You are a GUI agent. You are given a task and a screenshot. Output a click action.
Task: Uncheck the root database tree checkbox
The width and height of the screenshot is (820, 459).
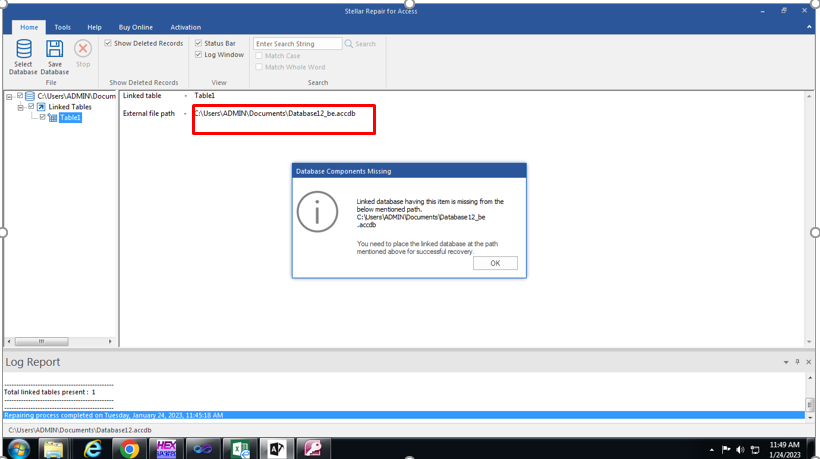20,96
